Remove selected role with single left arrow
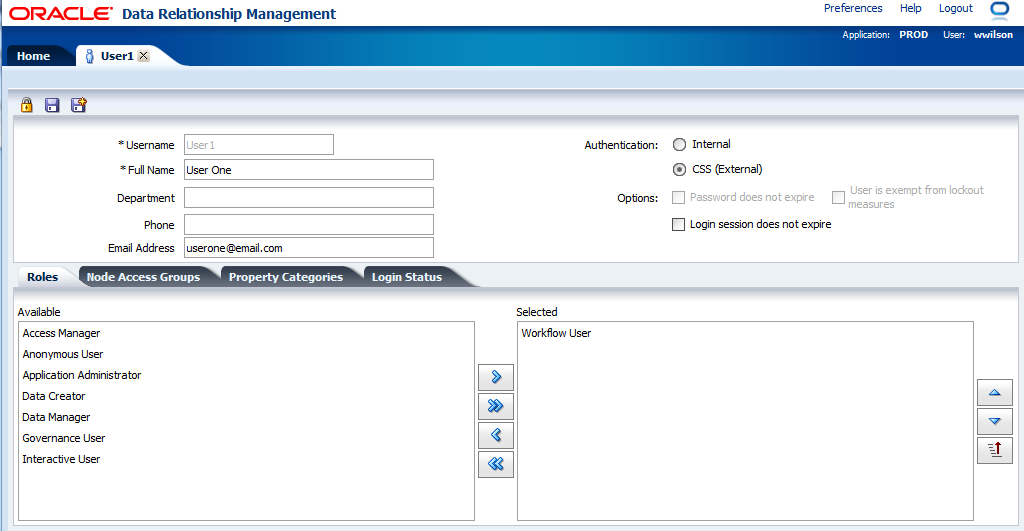The width and height of the screenshot is (1024, 531). pos(495,435)
